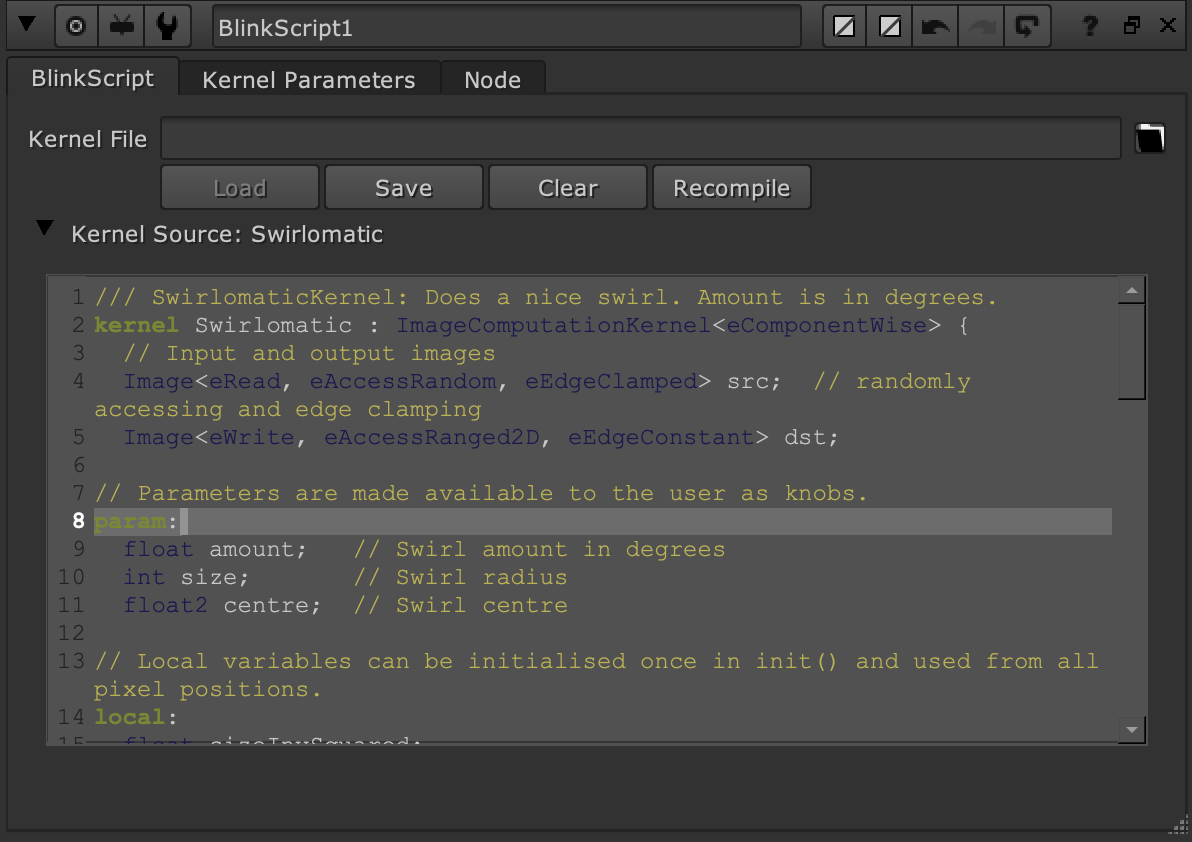The image size is (1192, 842).
Task: Click the Kernel File path field
Action: 640,139
